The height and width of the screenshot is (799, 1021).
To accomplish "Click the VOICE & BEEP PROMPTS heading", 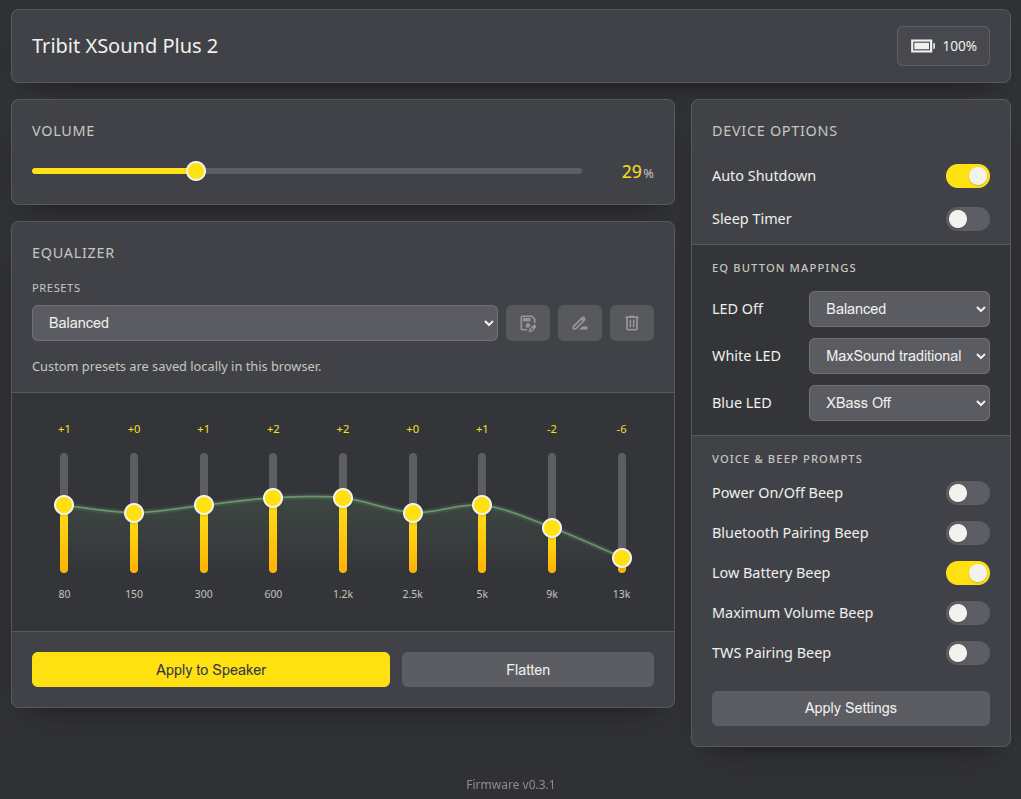I will (x=787, y=459).
